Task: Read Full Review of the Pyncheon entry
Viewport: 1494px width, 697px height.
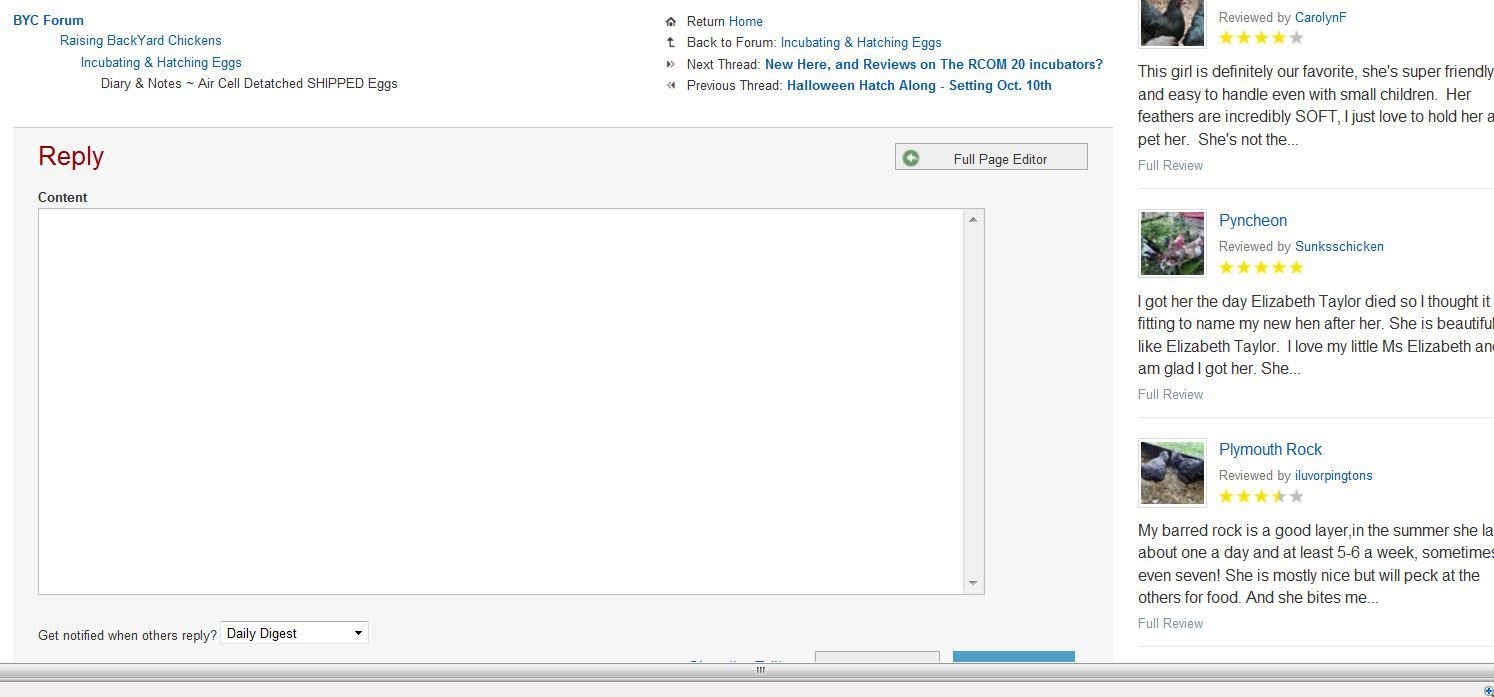Action: 1170,394
